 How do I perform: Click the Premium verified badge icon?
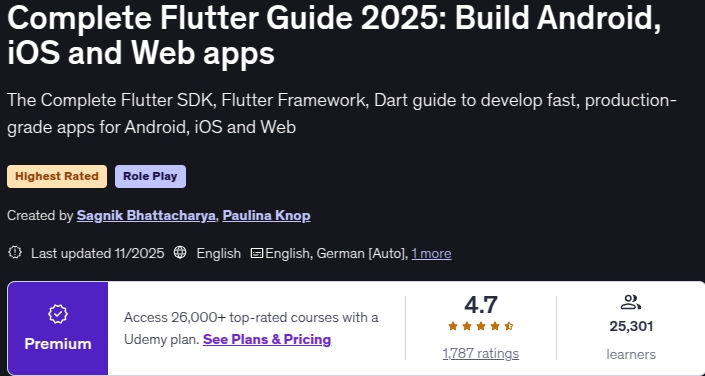click(58, 314)
